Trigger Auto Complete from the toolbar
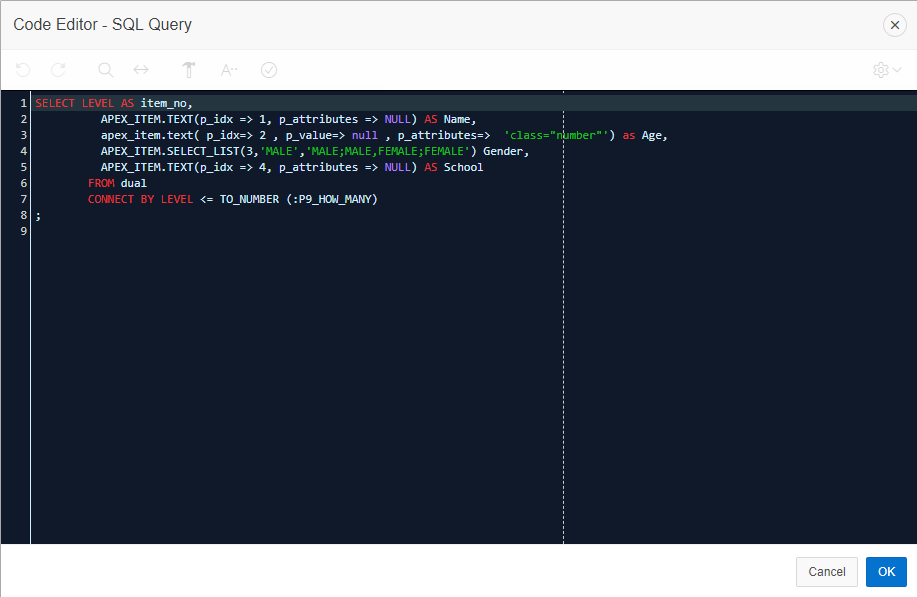Screen dimensions: 917x597 pos(229,70)
